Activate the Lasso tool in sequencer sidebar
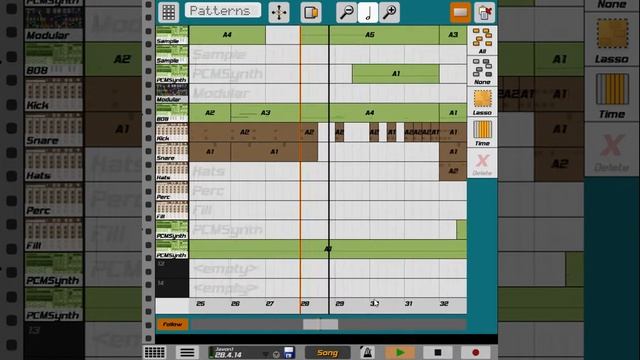The image size is (640, 360). click(x=482, y=102)
